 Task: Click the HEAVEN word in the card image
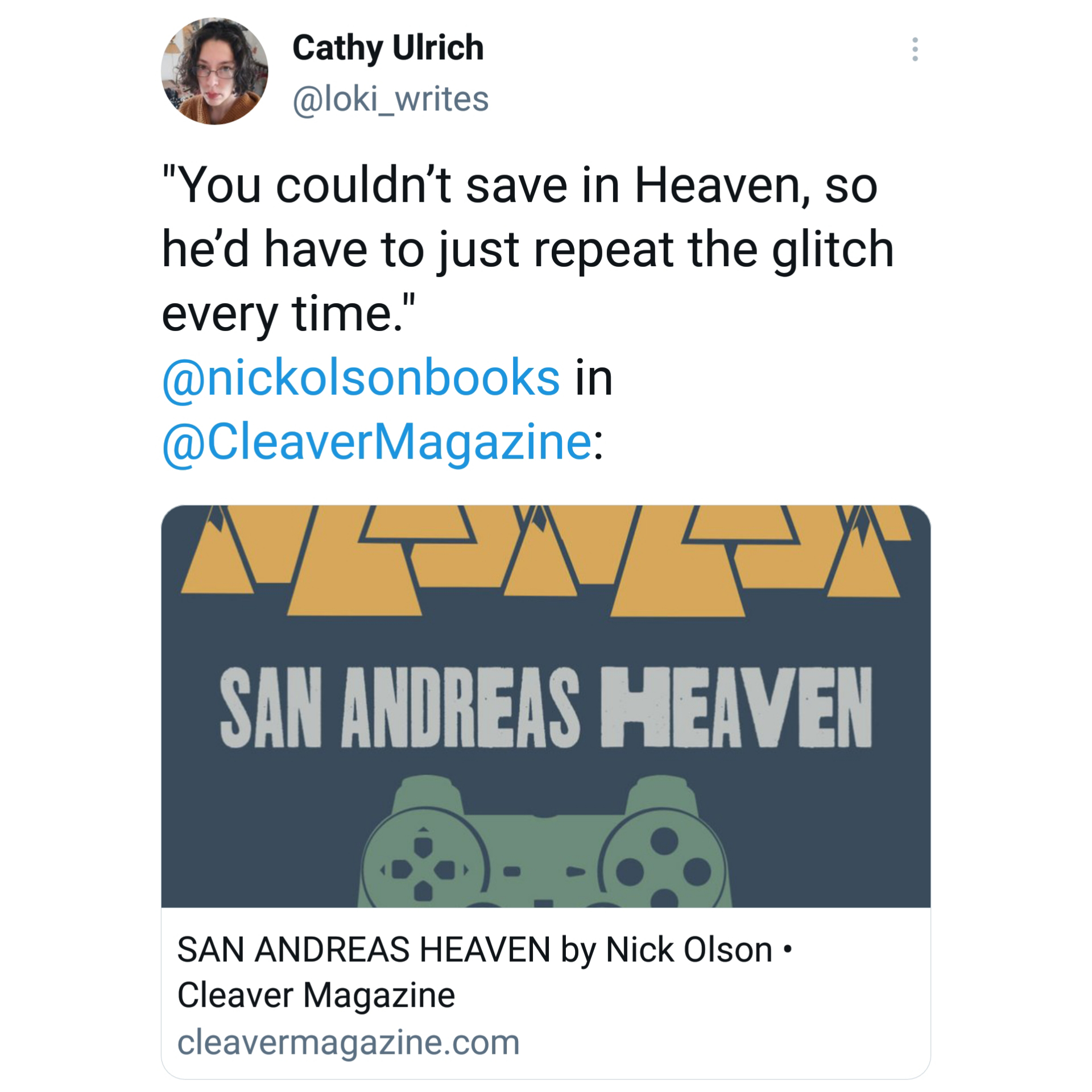(737, 707)
